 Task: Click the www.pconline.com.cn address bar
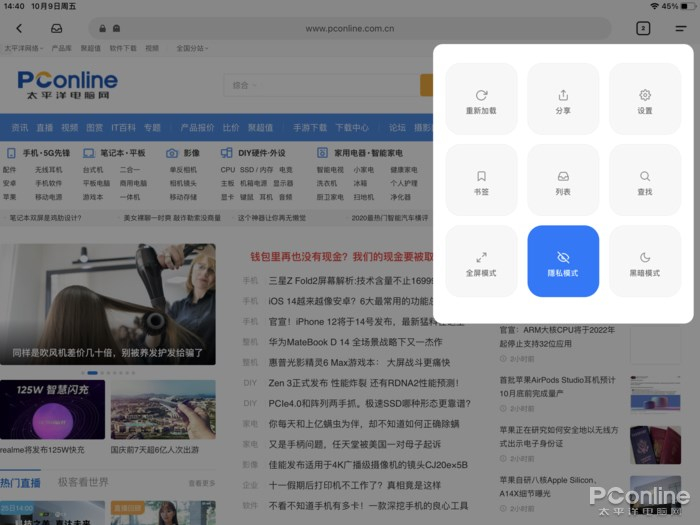point(350,28)
